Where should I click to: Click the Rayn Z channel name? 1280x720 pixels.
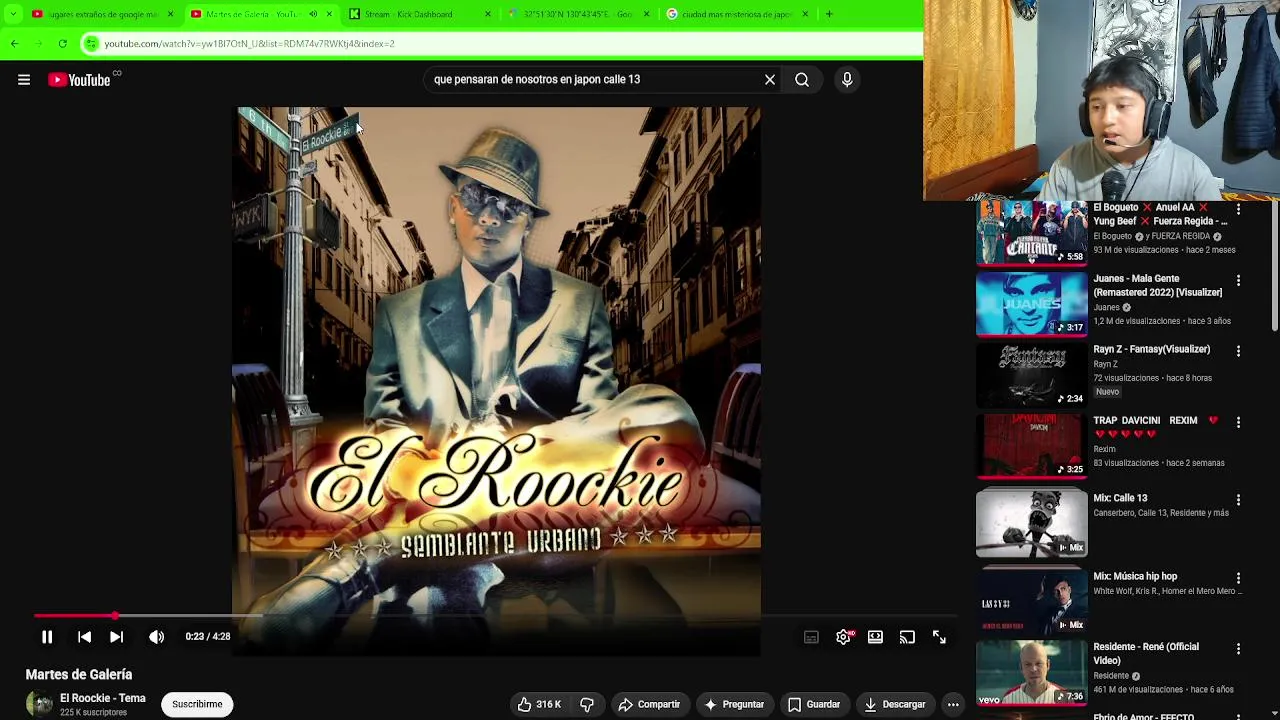pos(1105,364)
